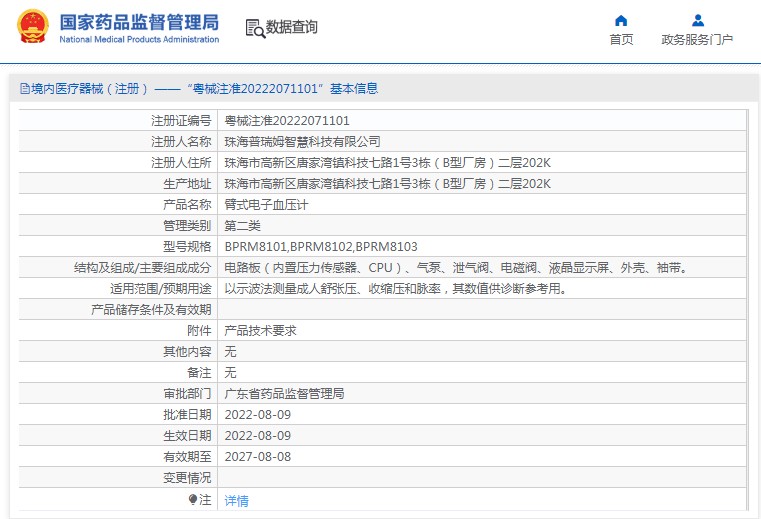
Task: Go to 首页 text link
Action: (x=621, y=39)
